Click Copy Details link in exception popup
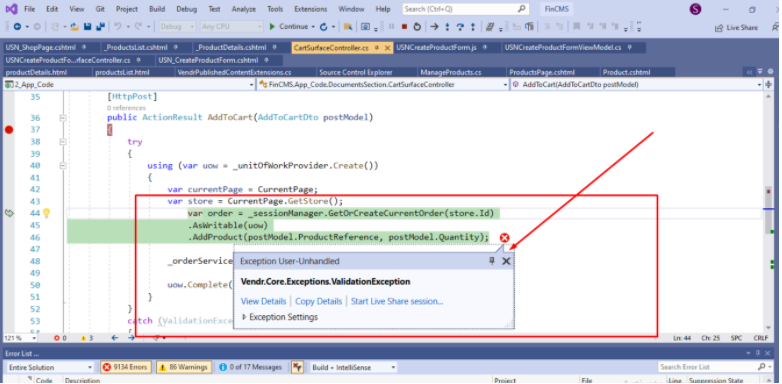Image resolution: width=782 pixels, height=384 pixels. point(318,301)
